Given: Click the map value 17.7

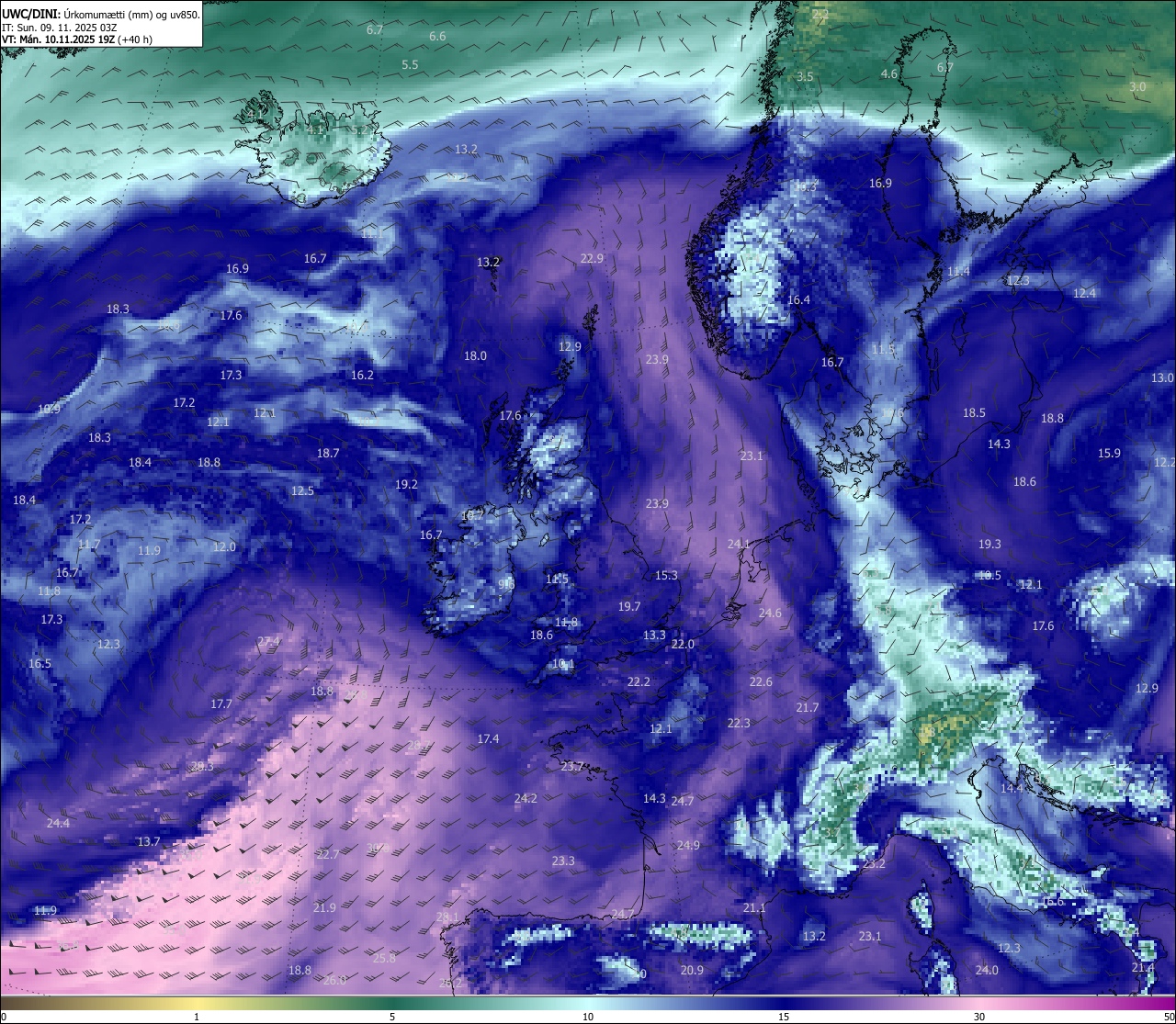Looking at the screenshot, I should [x=221, y=703].
